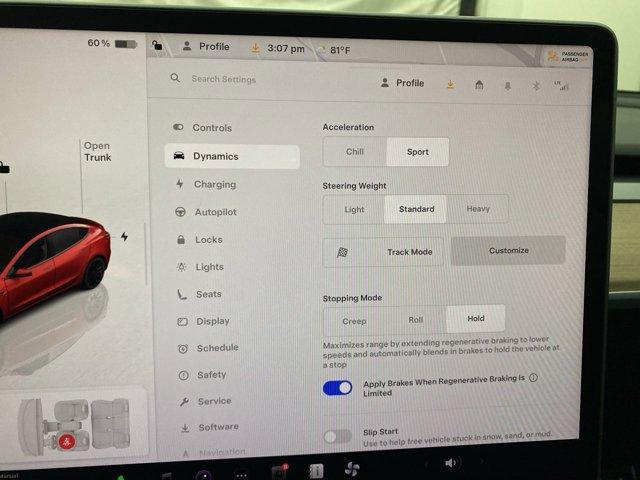The width and height of the screenshot is (640, 480).
Task: Open the Service settings menu
Action: tap(205, 401)
